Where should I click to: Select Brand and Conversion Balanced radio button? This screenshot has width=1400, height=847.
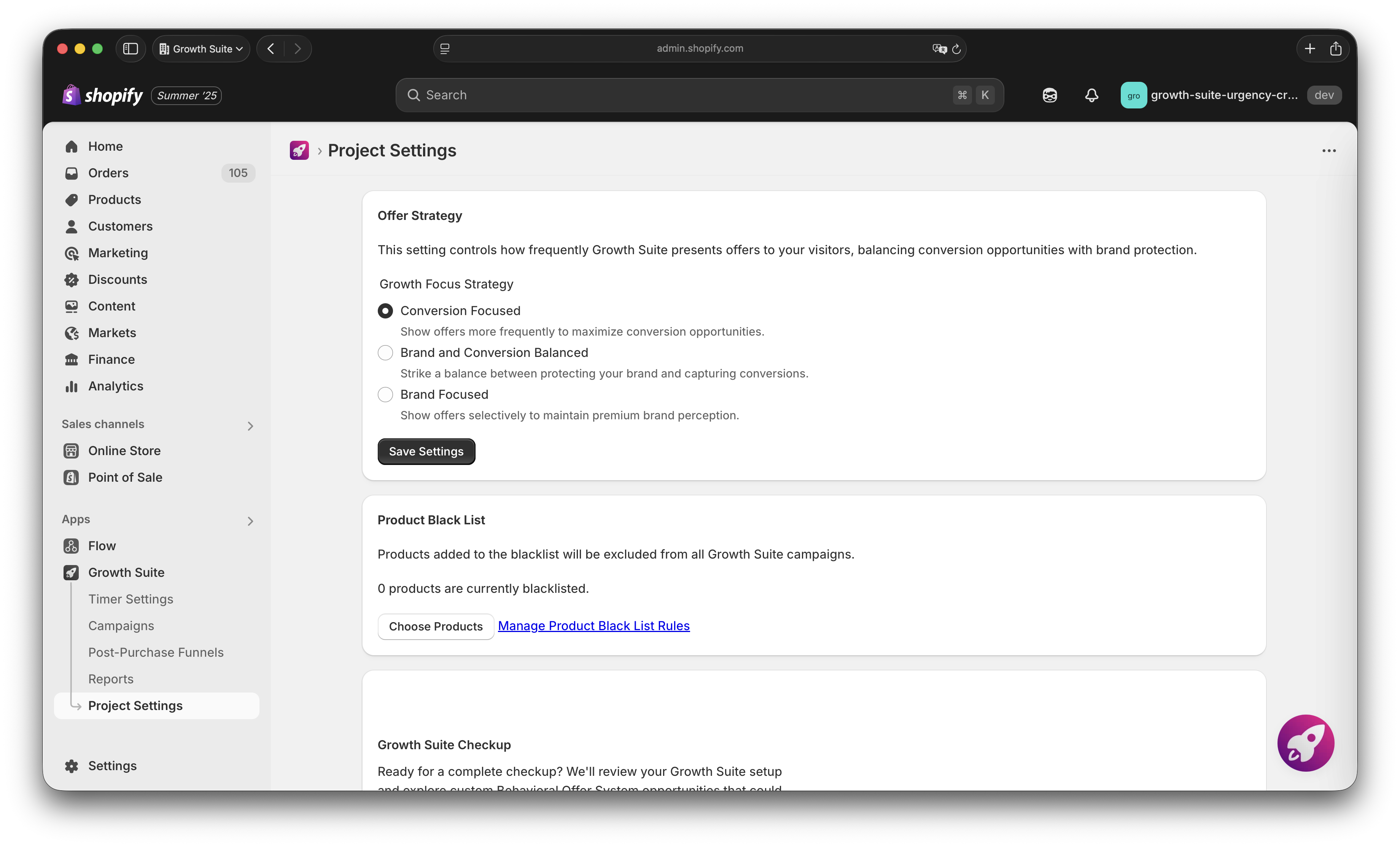coord(385,352)
